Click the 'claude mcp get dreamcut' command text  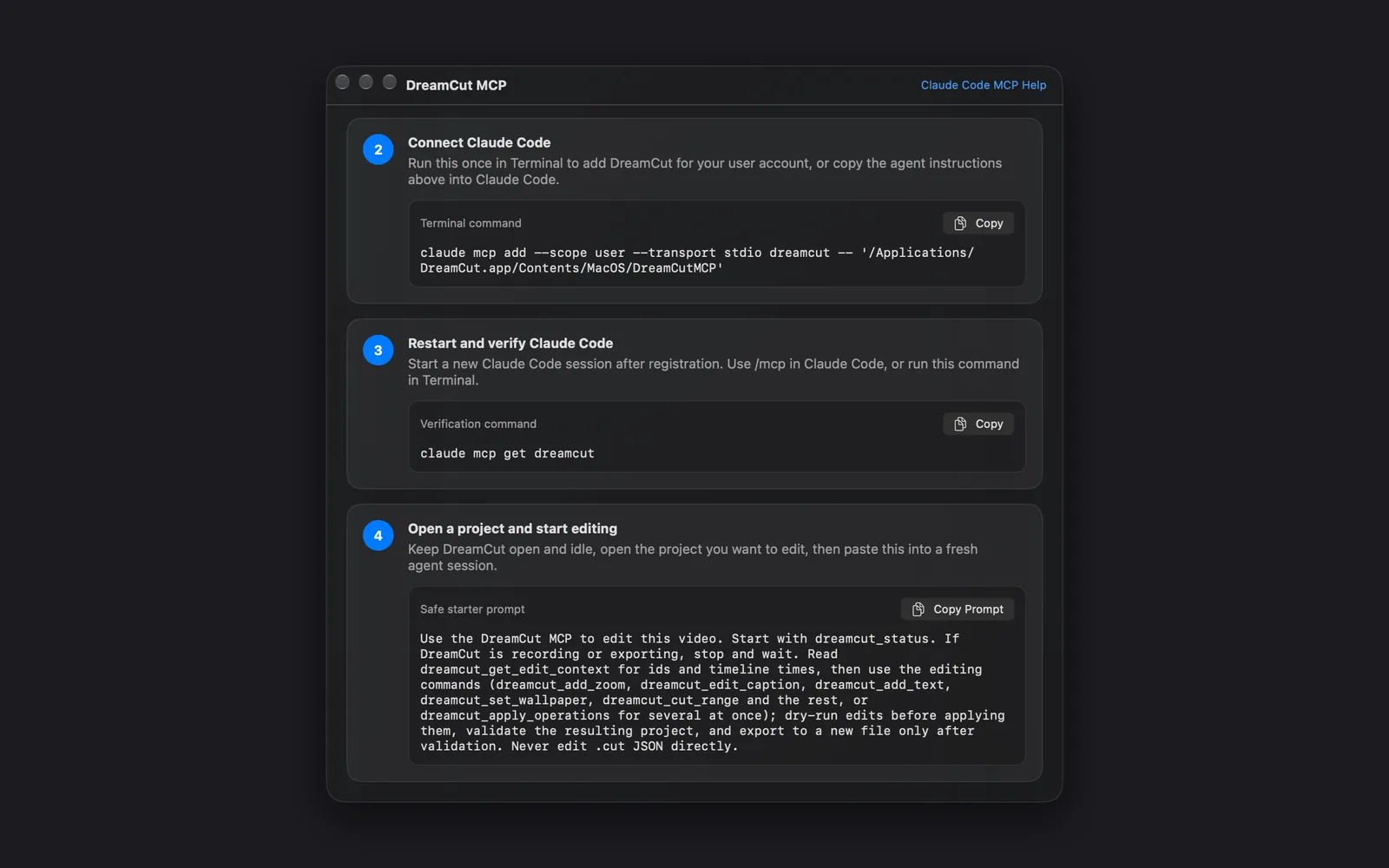coord(507,453)
